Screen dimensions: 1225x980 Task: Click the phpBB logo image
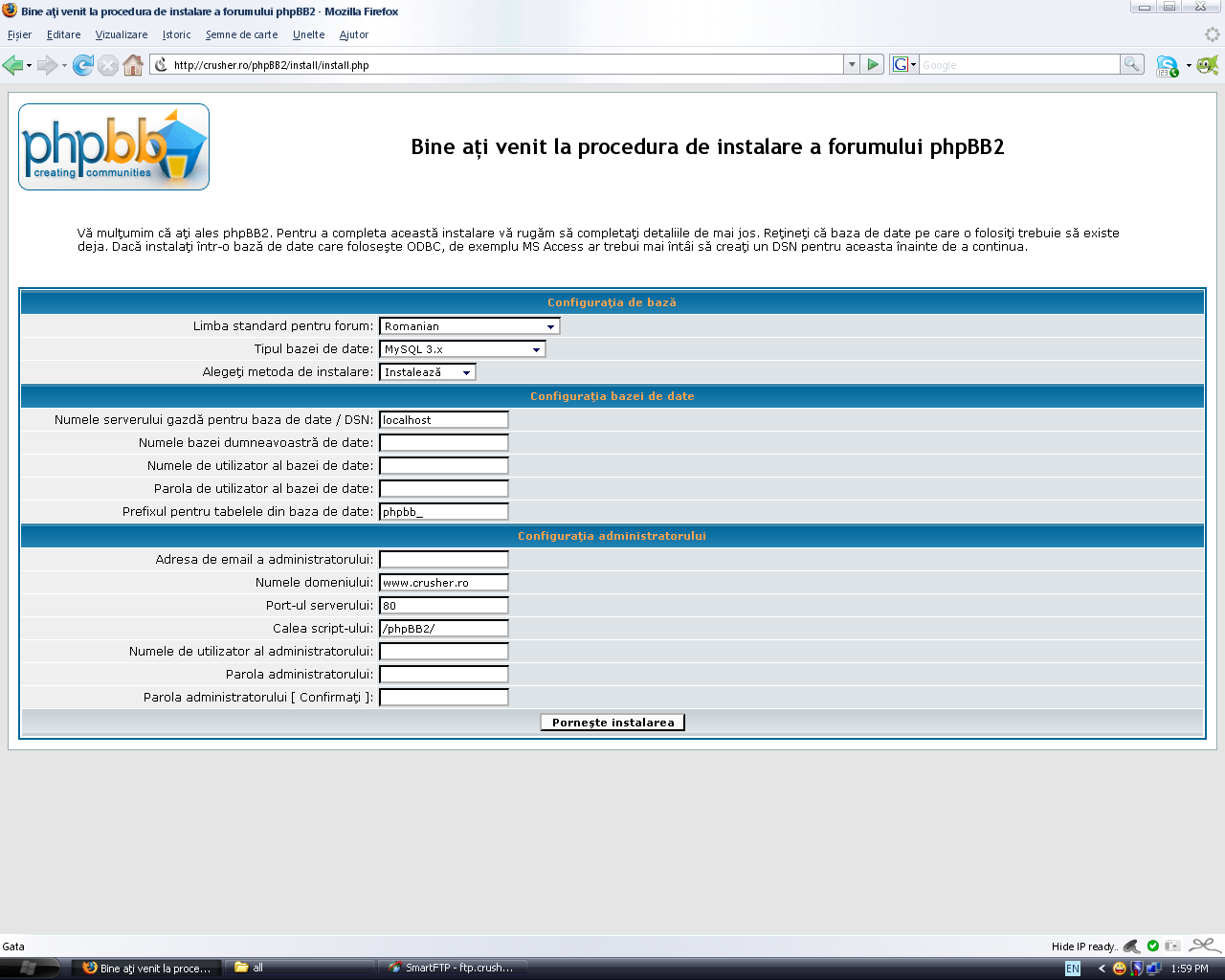click(114, 146)
